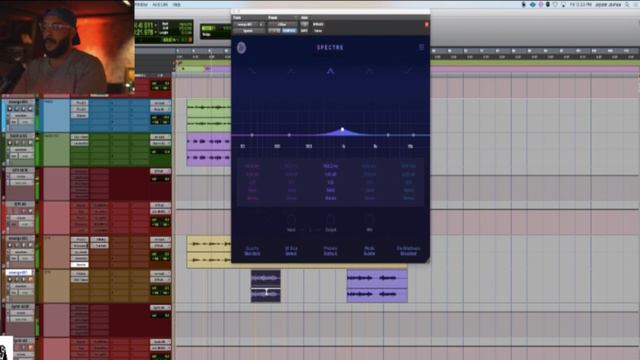Viewport: 640px width, 360px height.
Task: Open the second bottom option beside Quality
Action: tap(291, 251)
